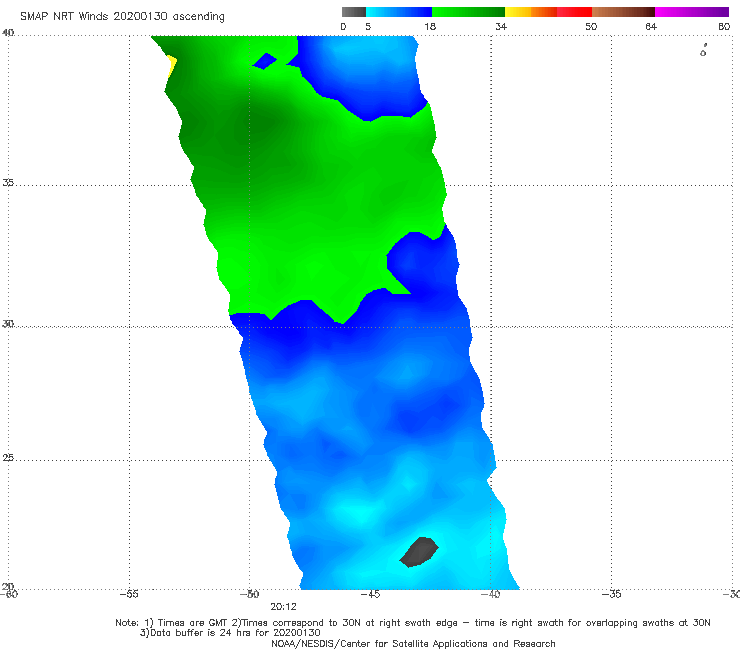740x650 pixels.
Task: Click the dark gray low-wind patch in the swath
Action: click(419, 552)
